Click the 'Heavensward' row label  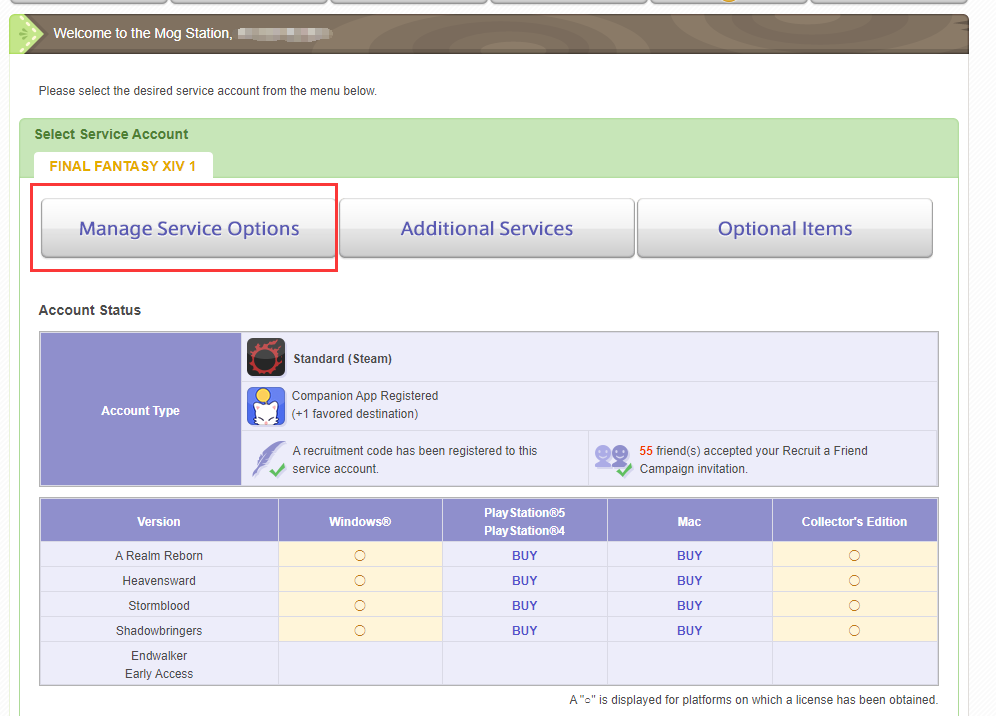[159, 581]
